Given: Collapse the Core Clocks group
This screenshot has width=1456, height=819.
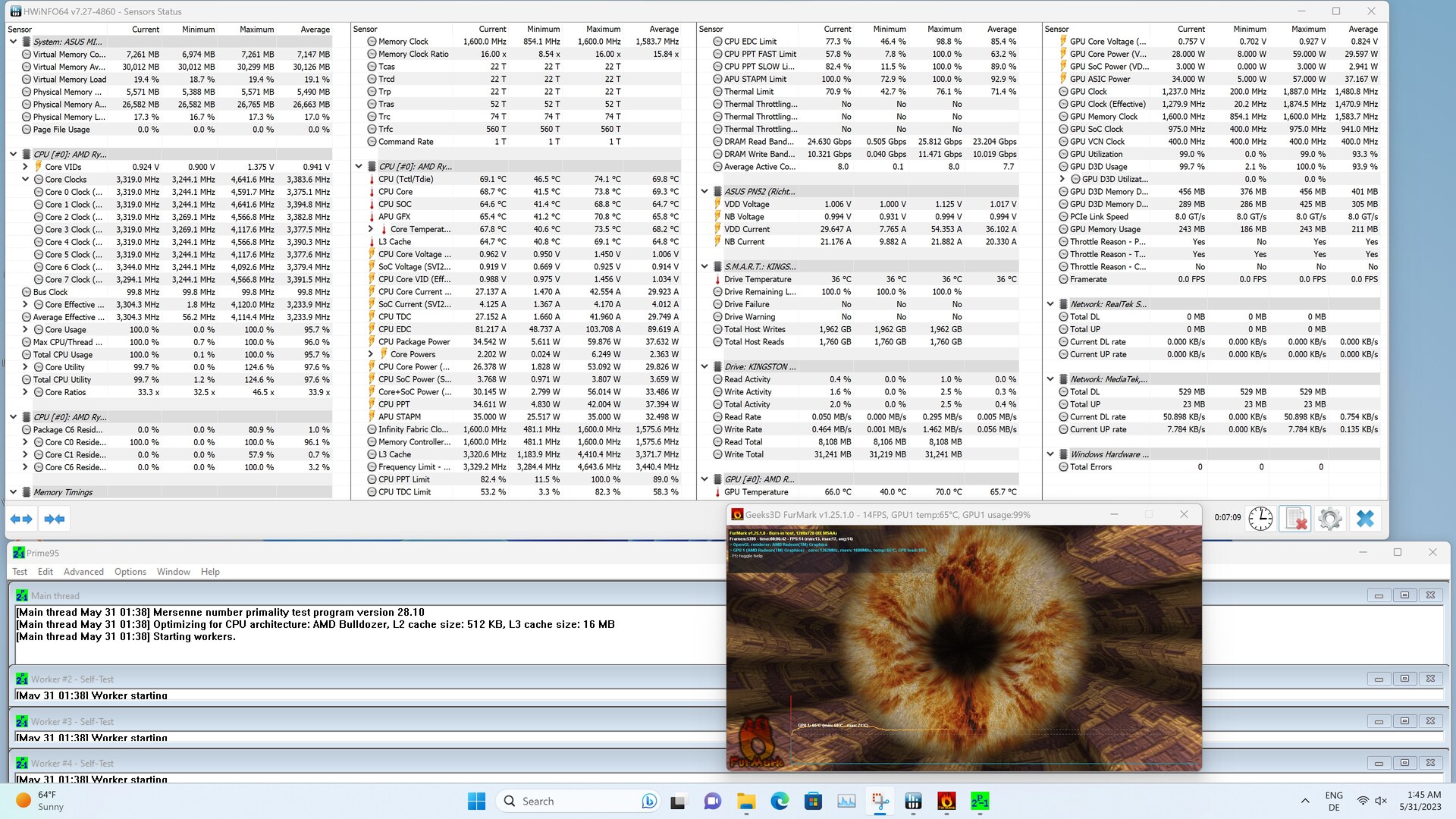Looking at the screenshot, I should tap(25, 180).
